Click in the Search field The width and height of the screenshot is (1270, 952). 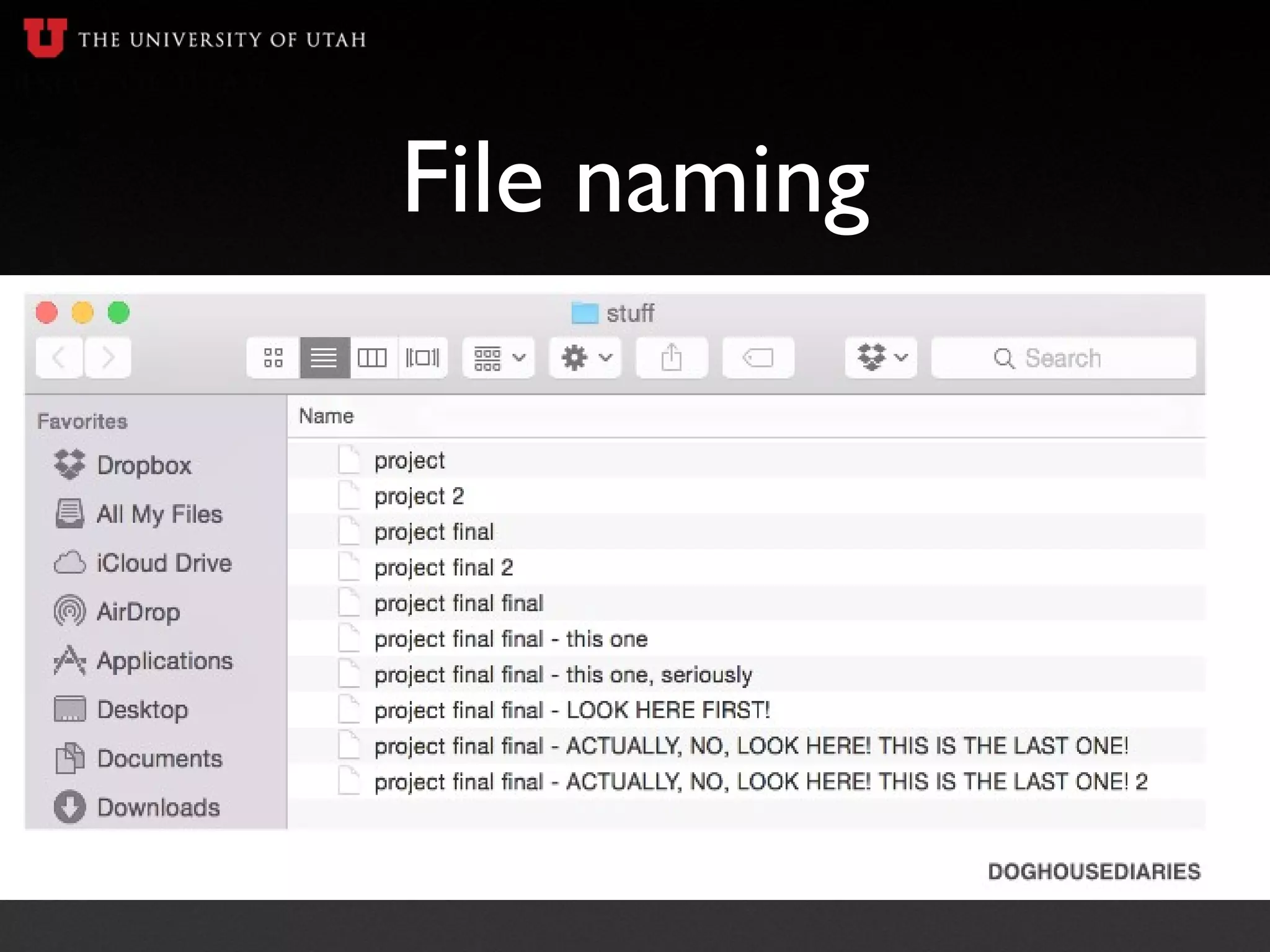pos(1064,358)
